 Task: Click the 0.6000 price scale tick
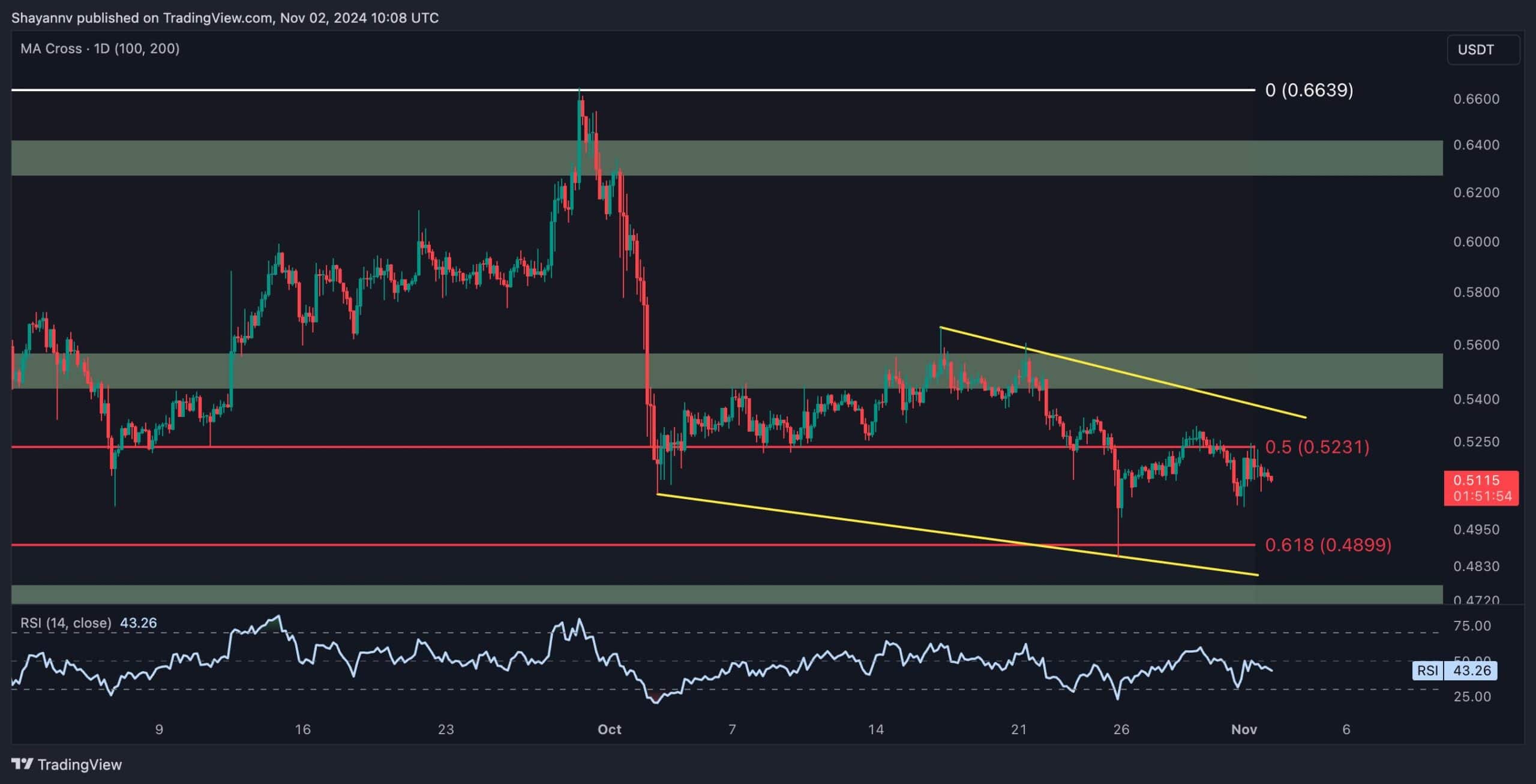(x=1476, y=242)
